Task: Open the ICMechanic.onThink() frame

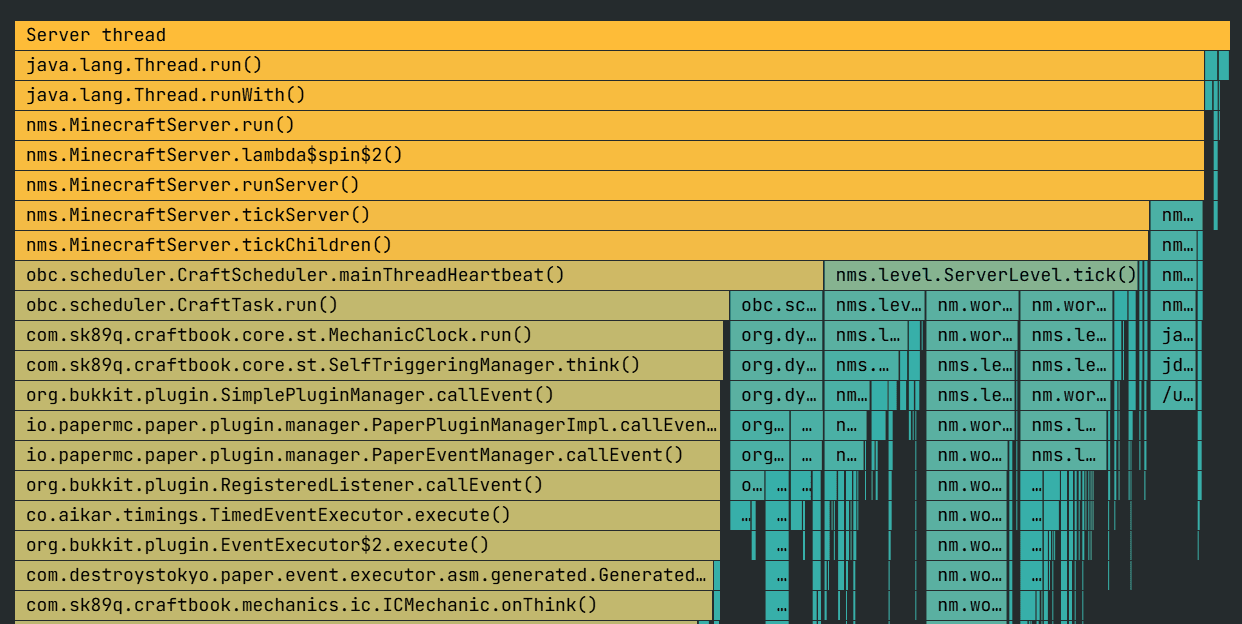Action: [300, 605]
